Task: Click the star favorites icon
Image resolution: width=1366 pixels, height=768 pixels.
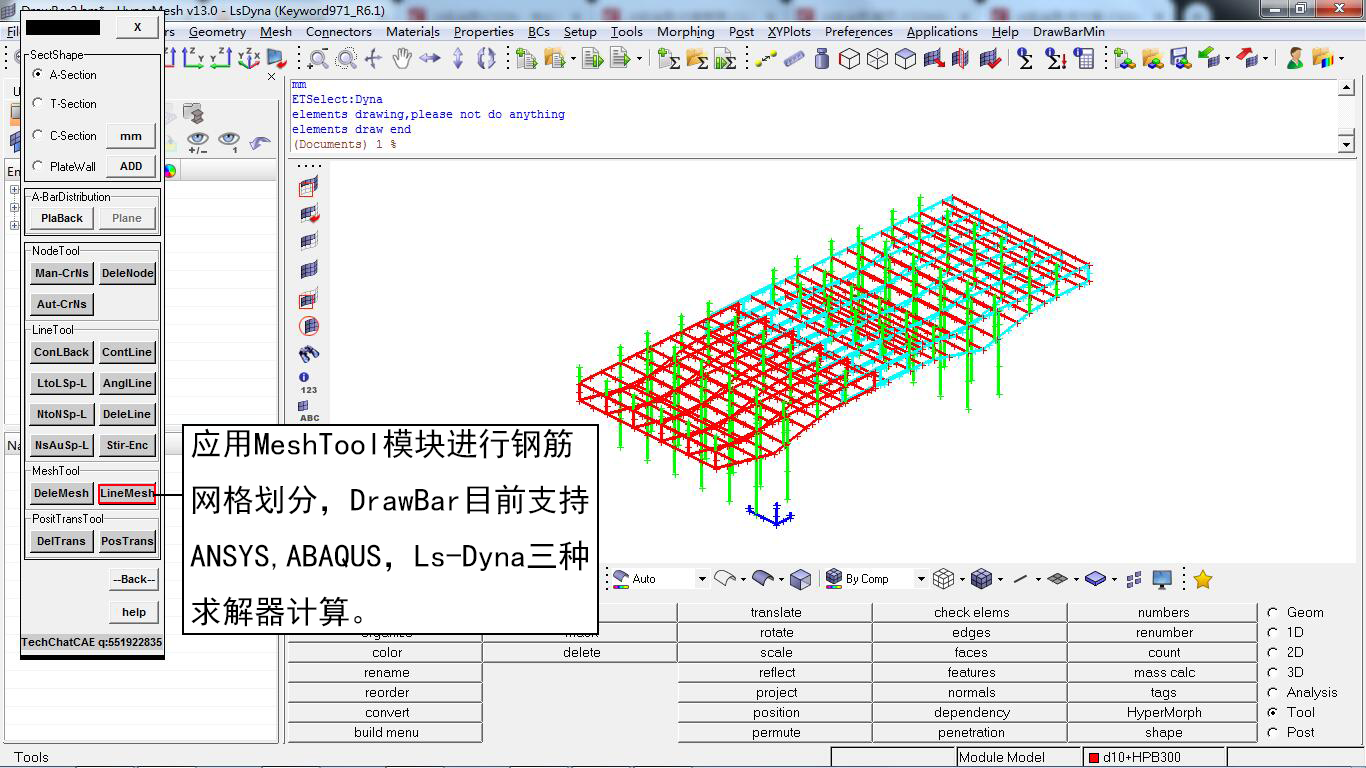Action: coord(1203,578)
